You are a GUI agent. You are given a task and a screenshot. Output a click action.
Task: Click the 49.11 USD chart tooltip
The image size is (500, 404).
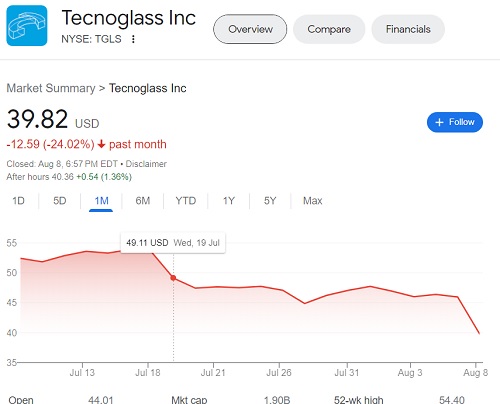coord(173,243)
